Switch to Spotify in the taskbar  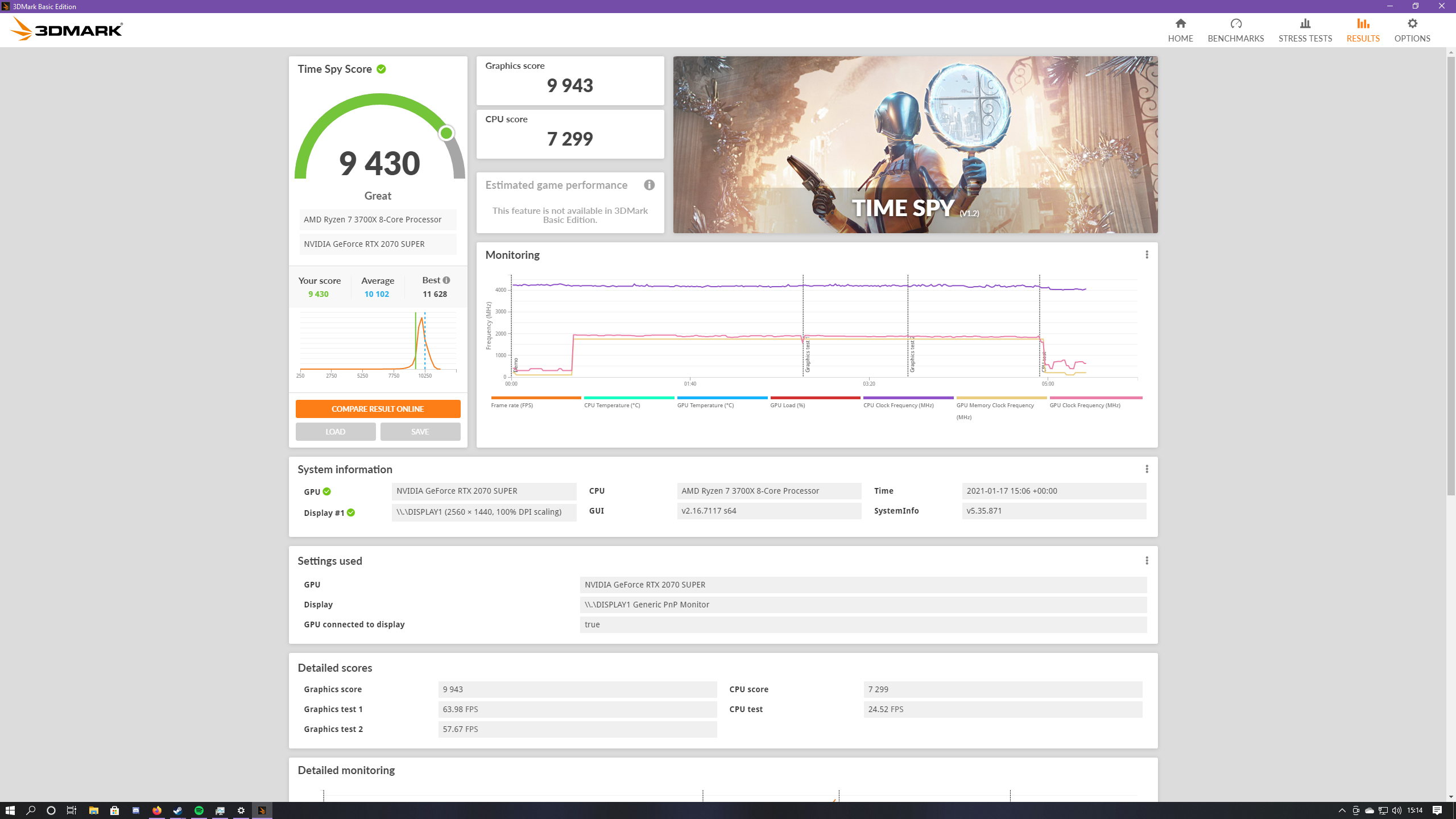coord(199,810)
